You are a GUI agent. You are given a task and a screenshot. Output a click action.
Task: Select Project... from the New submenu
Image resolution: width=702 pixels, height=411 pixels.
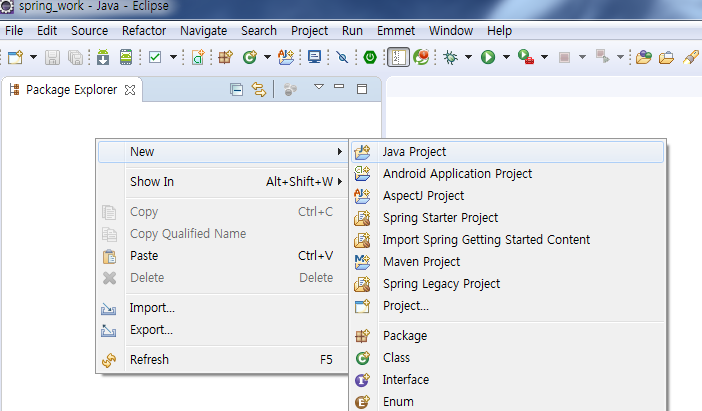pos(508,306)
